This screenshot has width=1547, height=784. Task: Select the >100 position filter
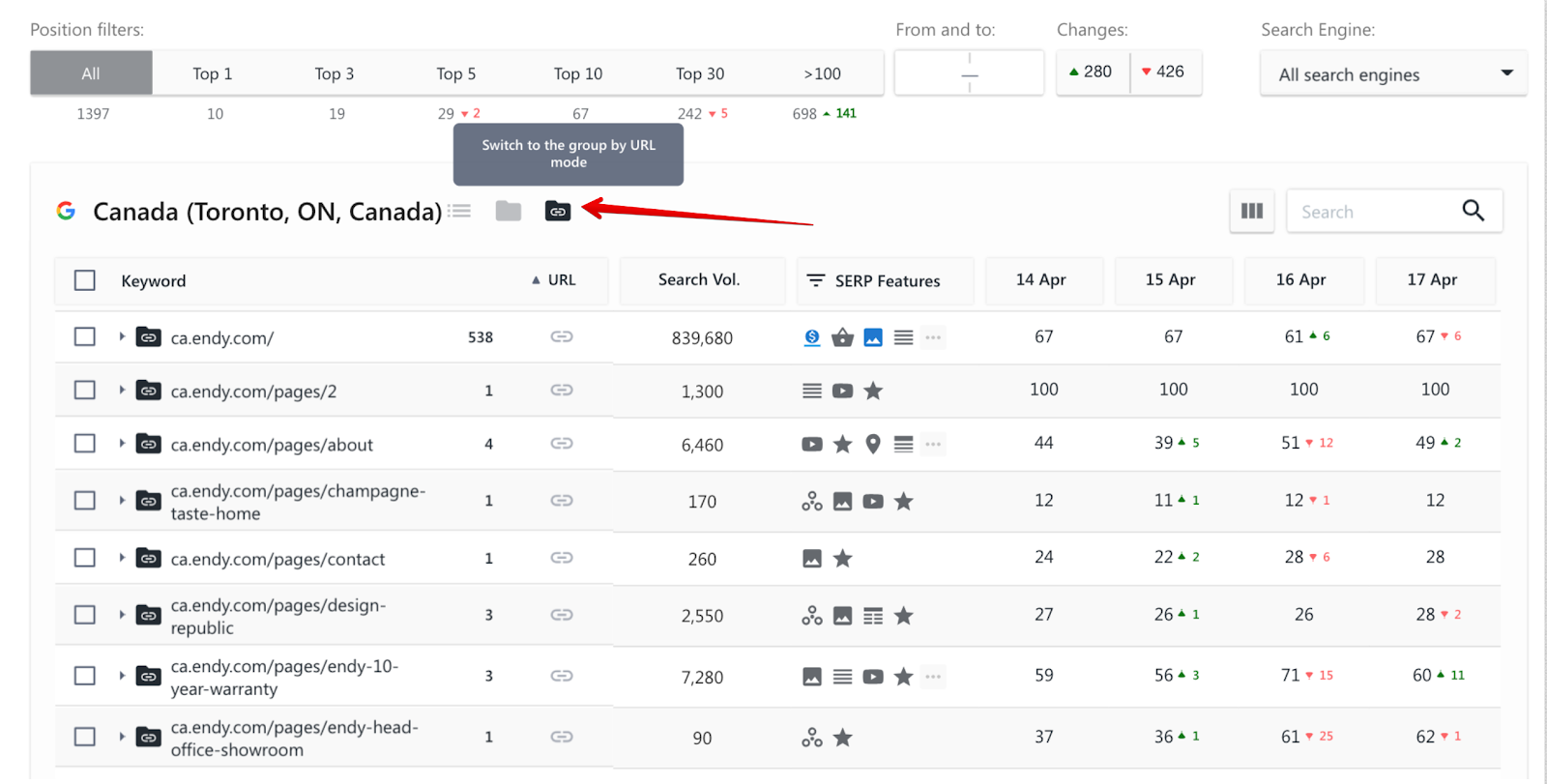823,73
